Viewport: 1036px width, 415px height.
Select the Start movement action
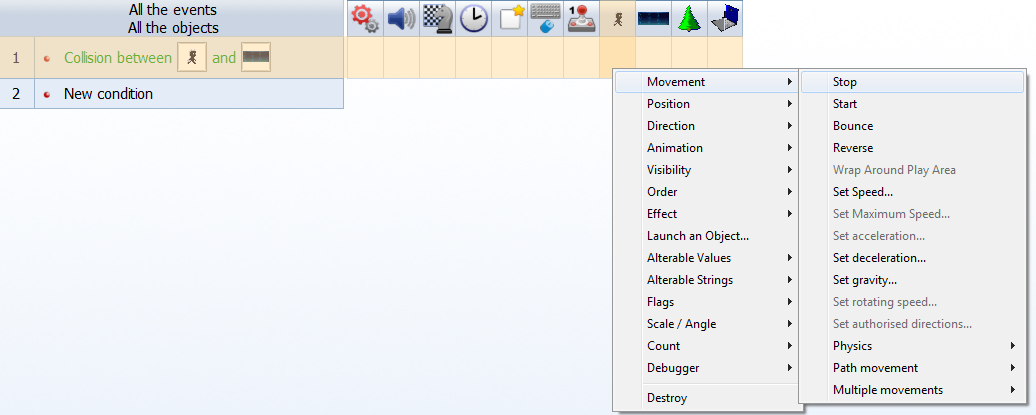tap(912, 104)
